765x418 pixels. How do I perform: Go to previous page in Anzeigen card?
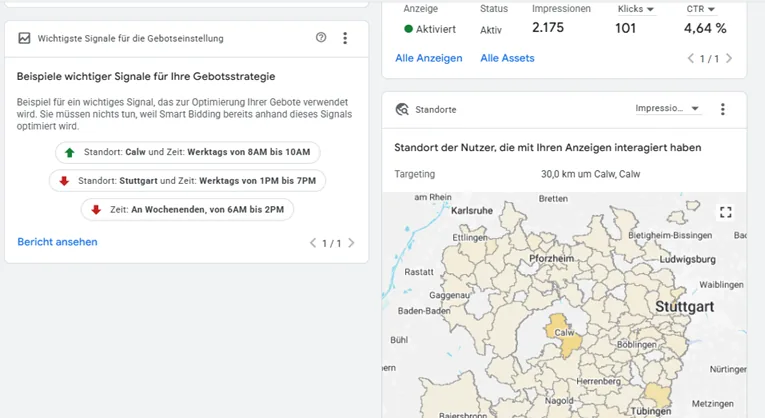point(690,59)
